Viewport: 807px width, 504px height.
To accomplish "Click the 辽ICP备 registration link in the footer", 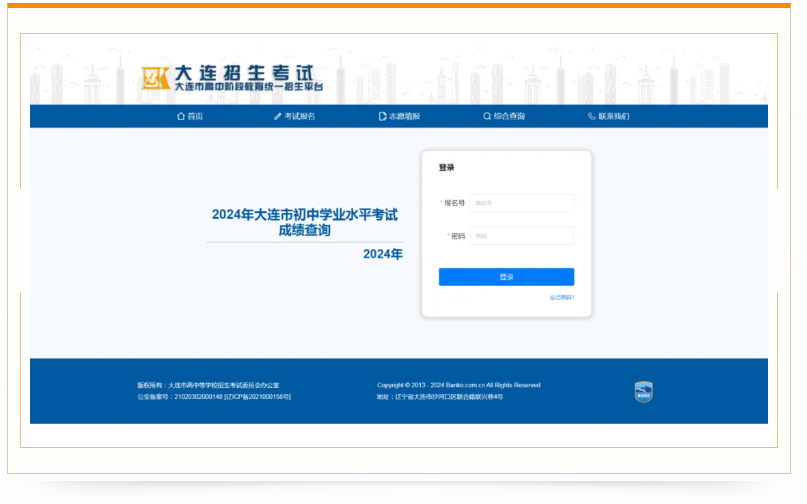I will (258, 397).
